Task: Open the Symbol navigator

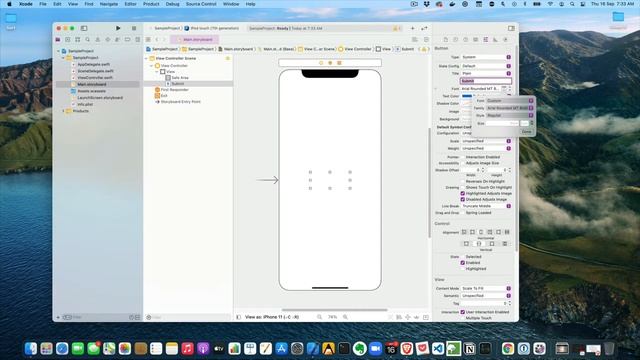Action: (x=78, y=40)
